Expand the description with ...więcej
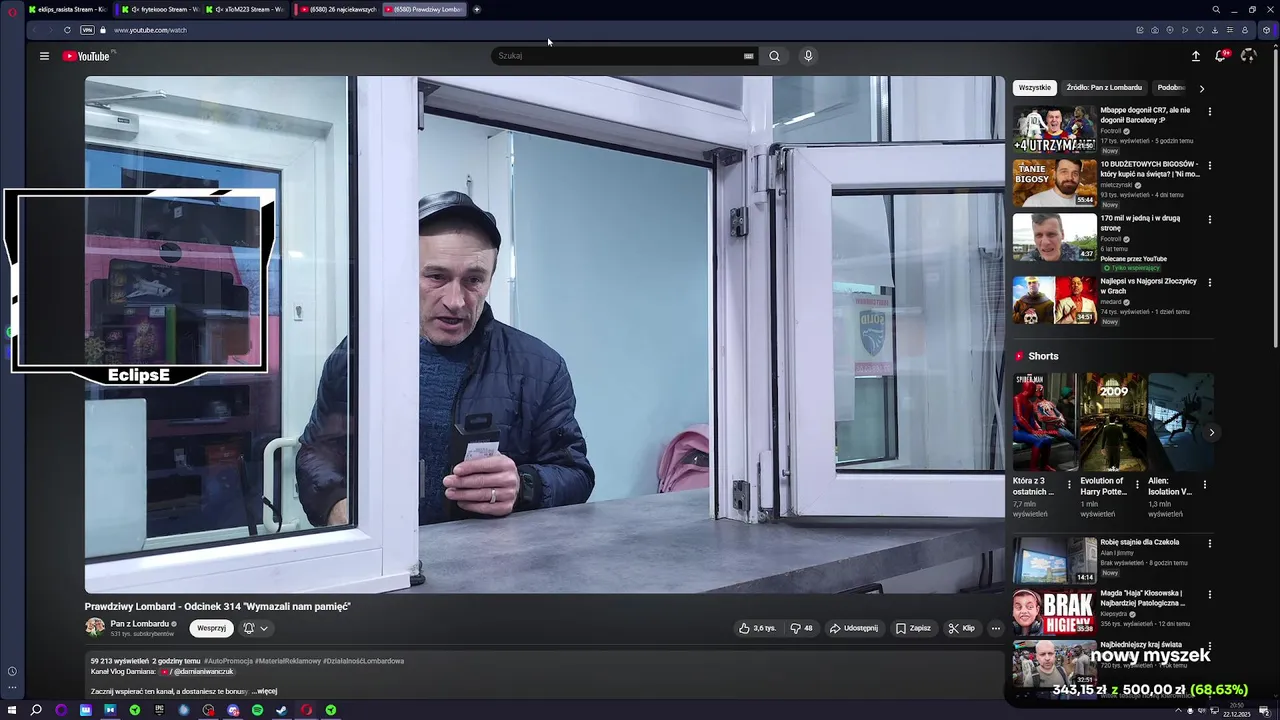1280x720 pixels. click(264, 691)
